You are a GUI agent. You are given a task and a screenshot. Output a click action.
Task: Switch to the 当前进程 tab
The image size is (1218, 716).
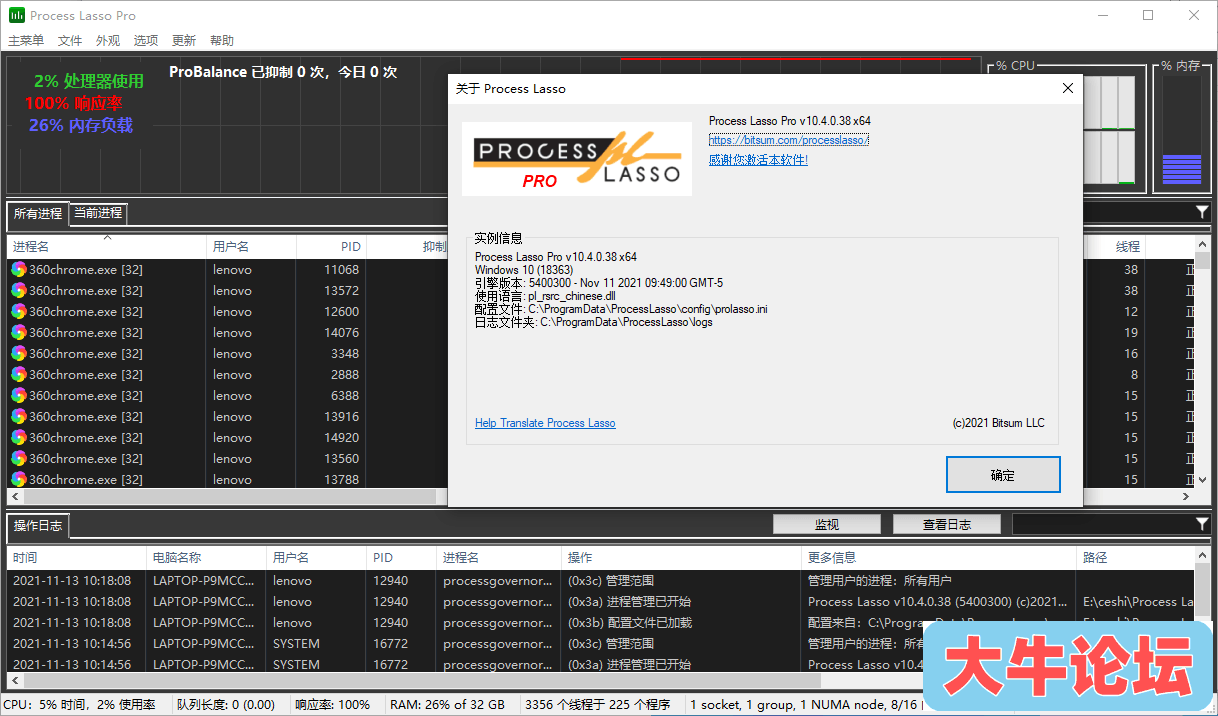click(98, 213)
